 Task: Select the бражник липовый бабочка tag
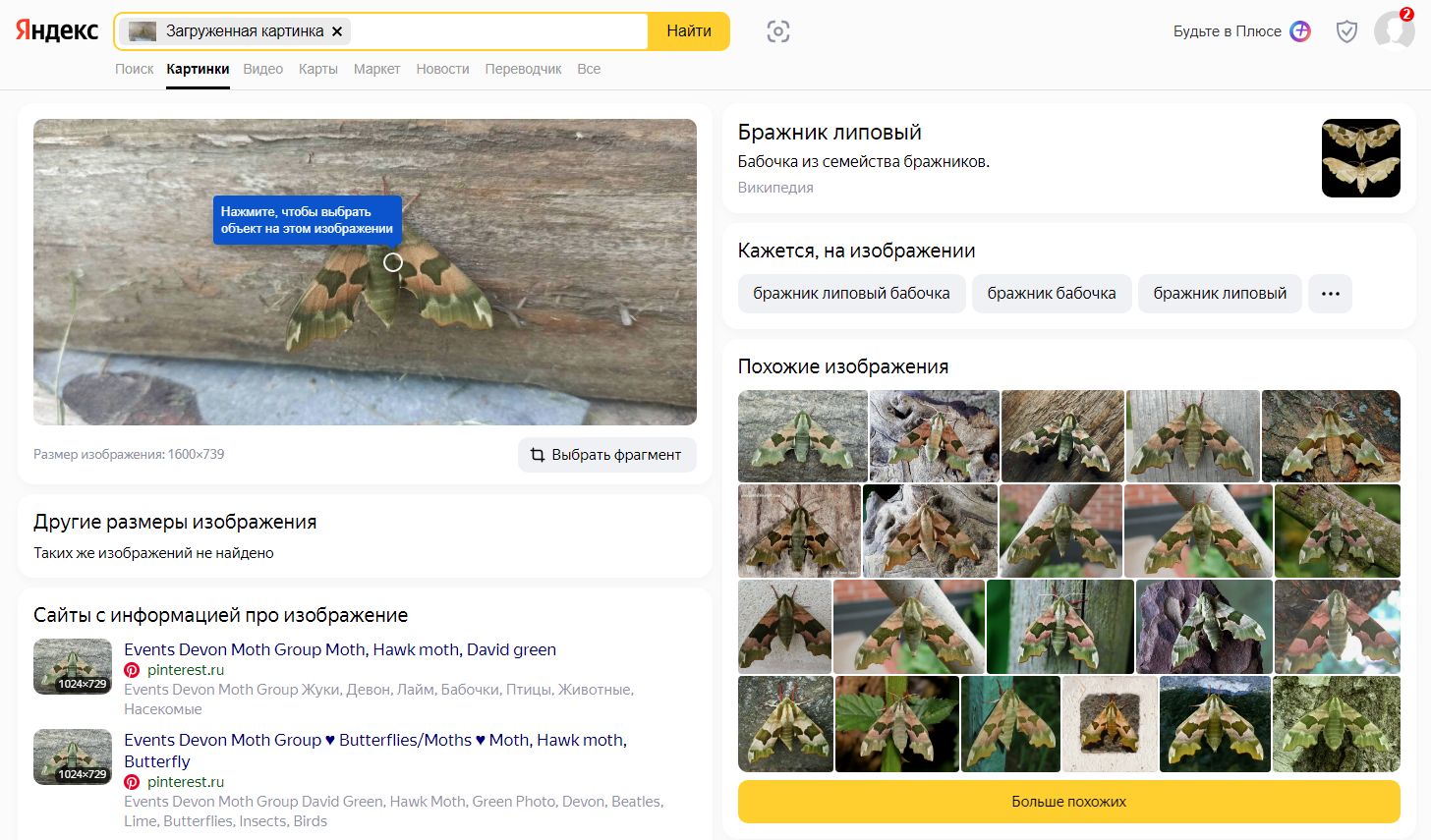pyautogui.click(x=851, y=294)
